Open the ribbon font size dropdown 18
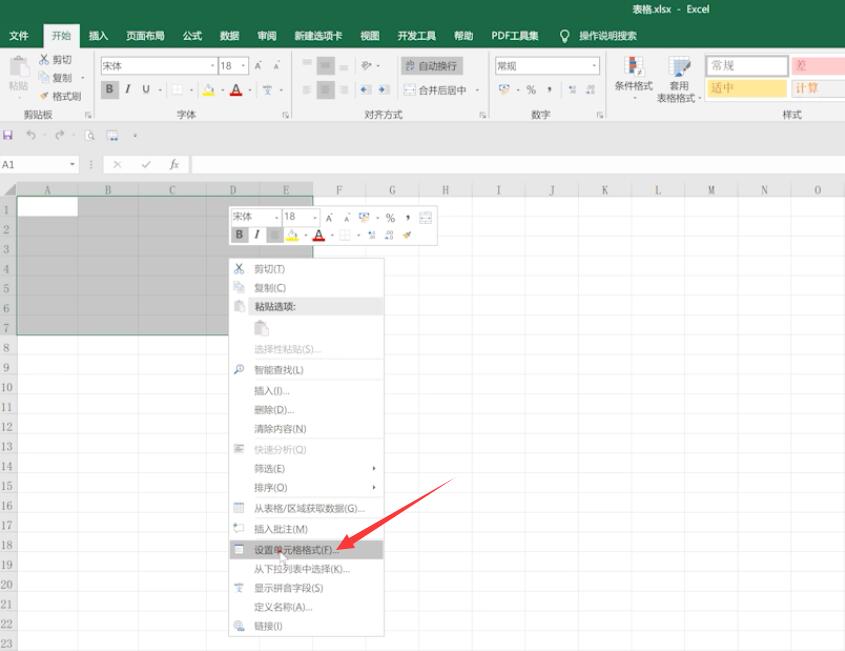Image resolution: width=845 pixels, height=651 pixels. coord(244,66)
